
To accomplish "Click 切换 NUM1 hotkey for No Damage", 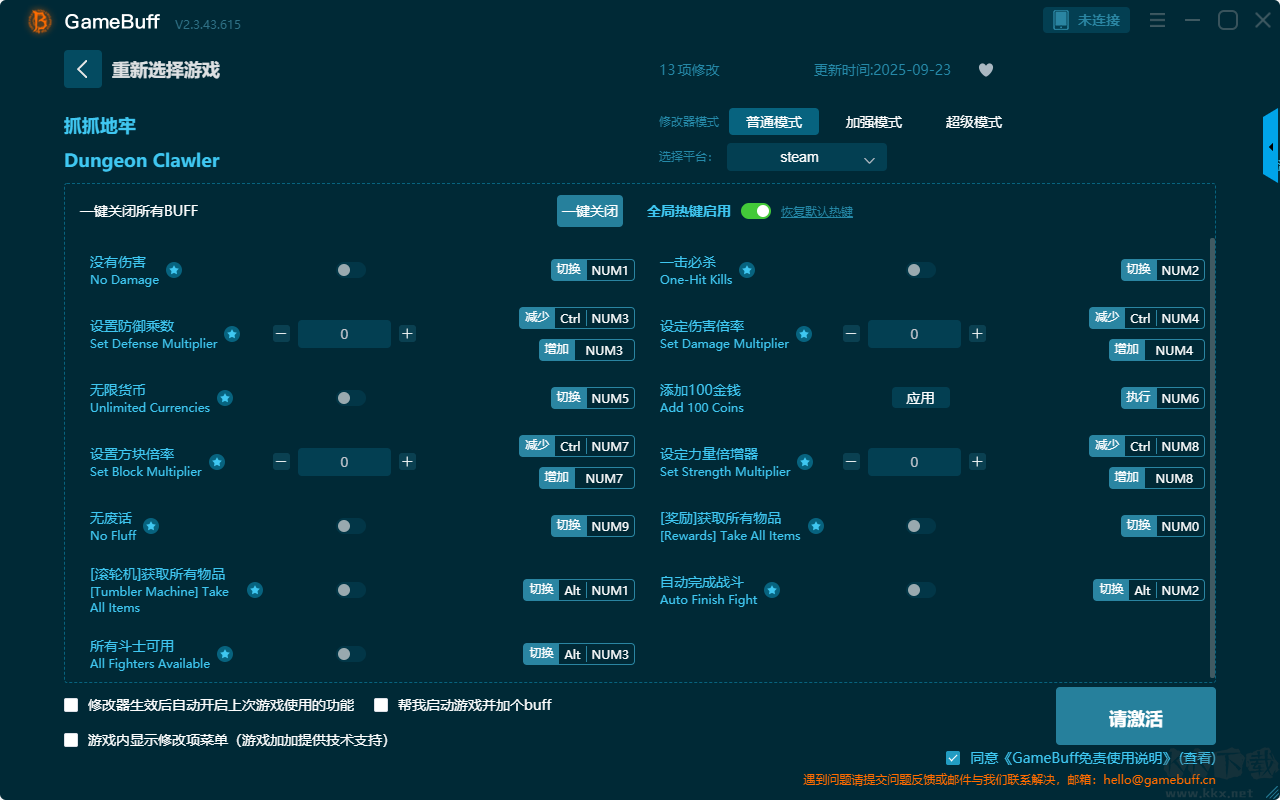I will pos(593,270).
